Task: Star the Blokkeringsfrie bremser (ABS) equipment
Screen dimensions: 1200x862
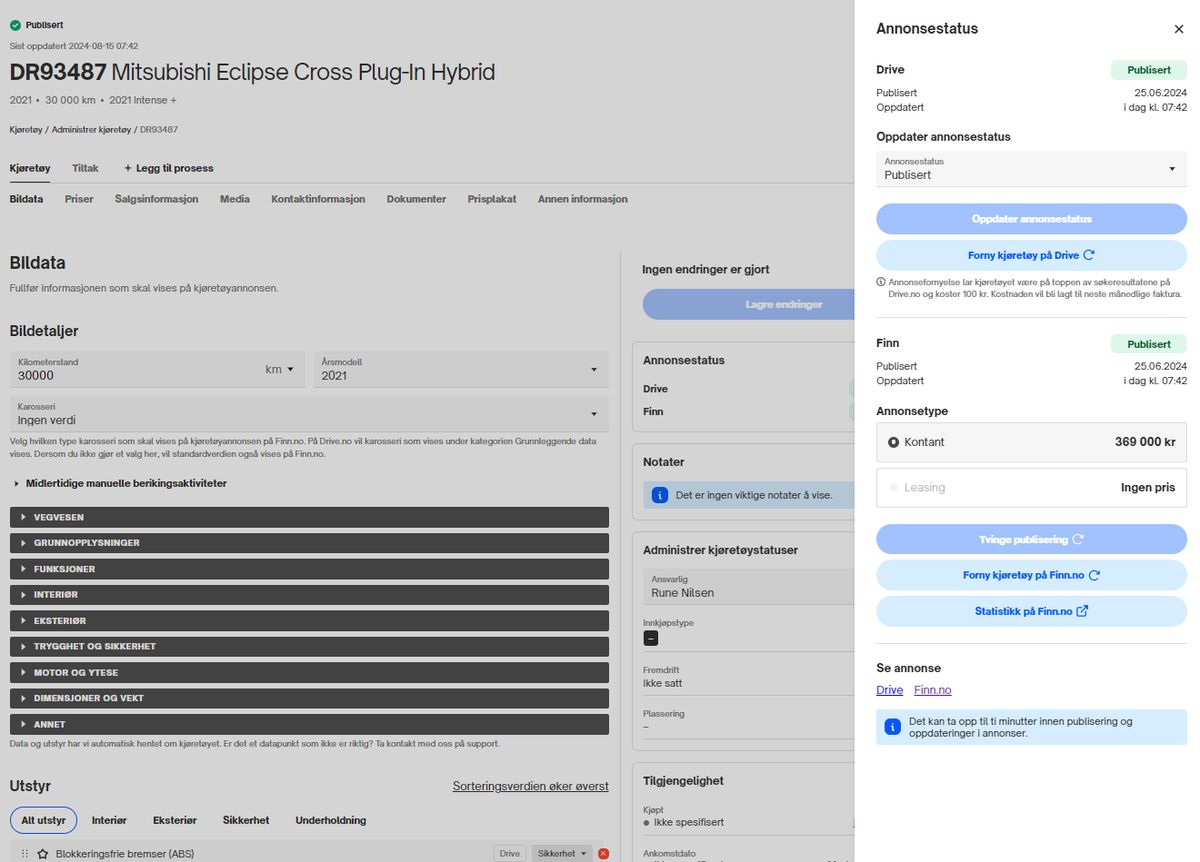Action: coord(43,854)
